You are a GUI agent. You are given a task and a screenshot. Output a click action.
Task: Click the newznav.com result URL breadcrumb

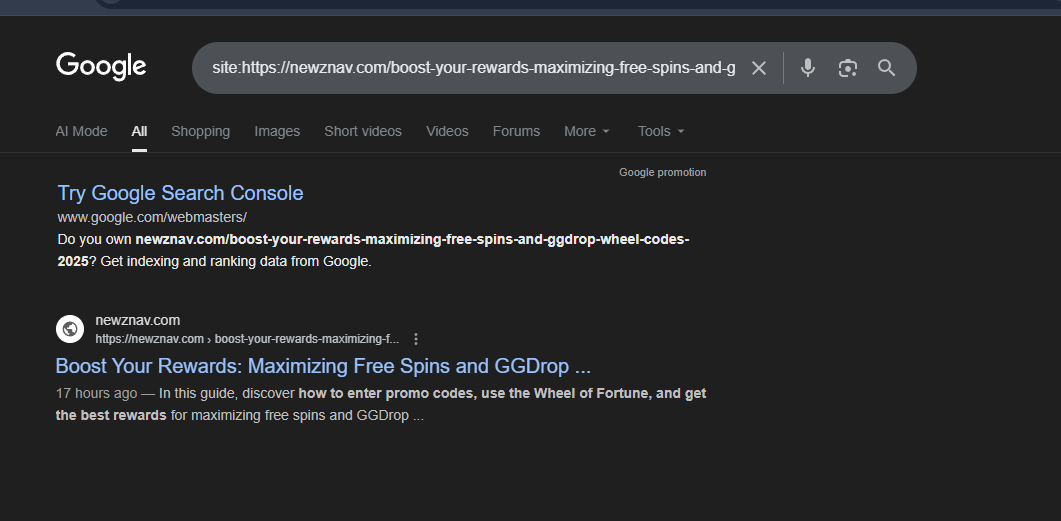click(x=247, y=339)
